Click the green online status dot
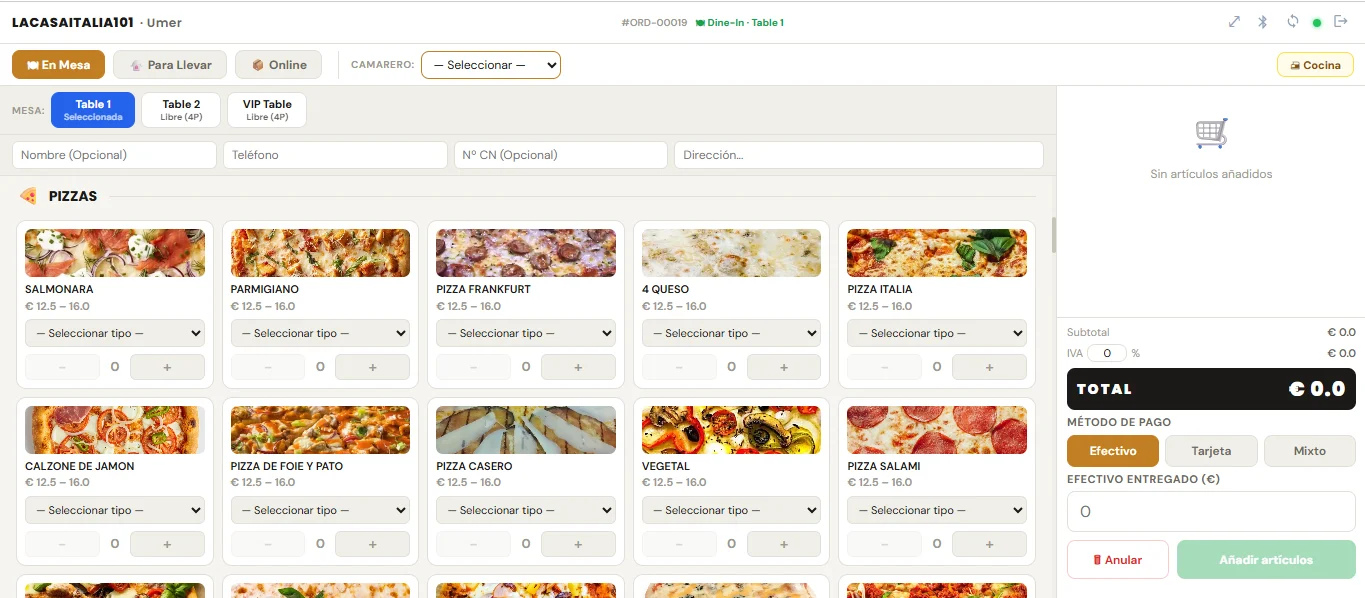The width and height of the screenshot is (1365, 598). (x=1317, y=23)
